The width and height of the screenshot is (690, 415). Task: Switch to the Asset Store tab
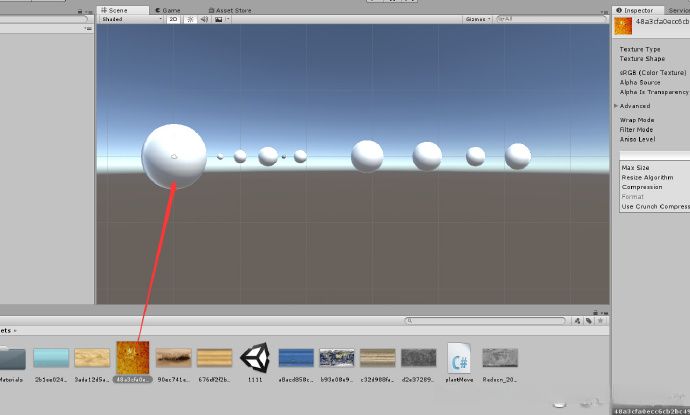229,10
